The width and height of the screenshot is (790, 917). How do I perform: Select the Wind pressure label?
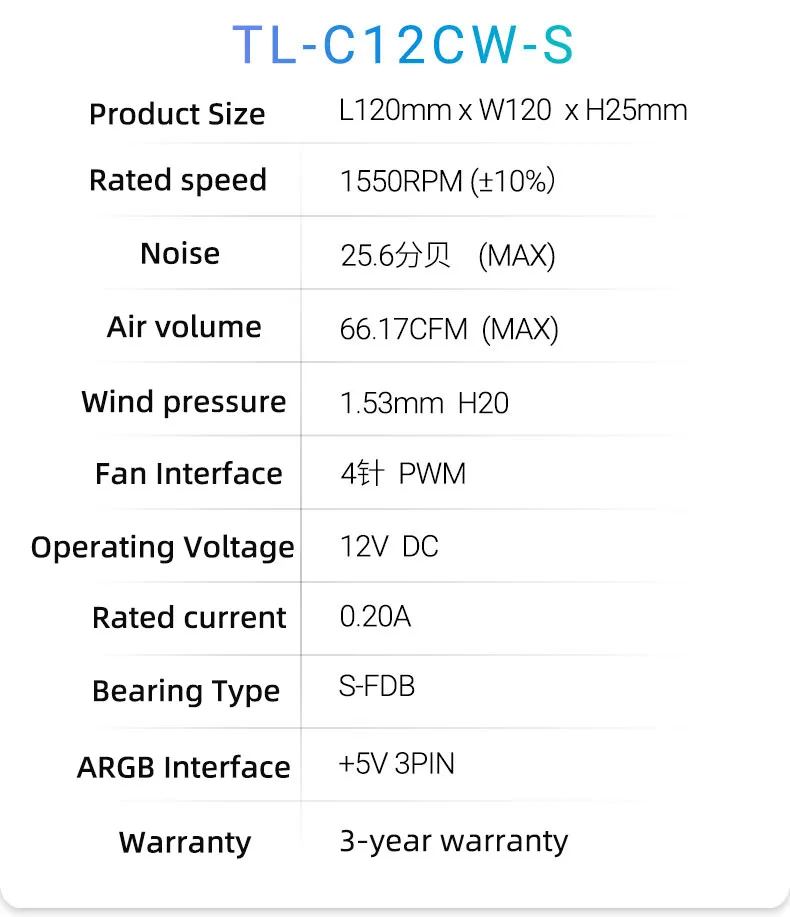(x=184, y=402)
